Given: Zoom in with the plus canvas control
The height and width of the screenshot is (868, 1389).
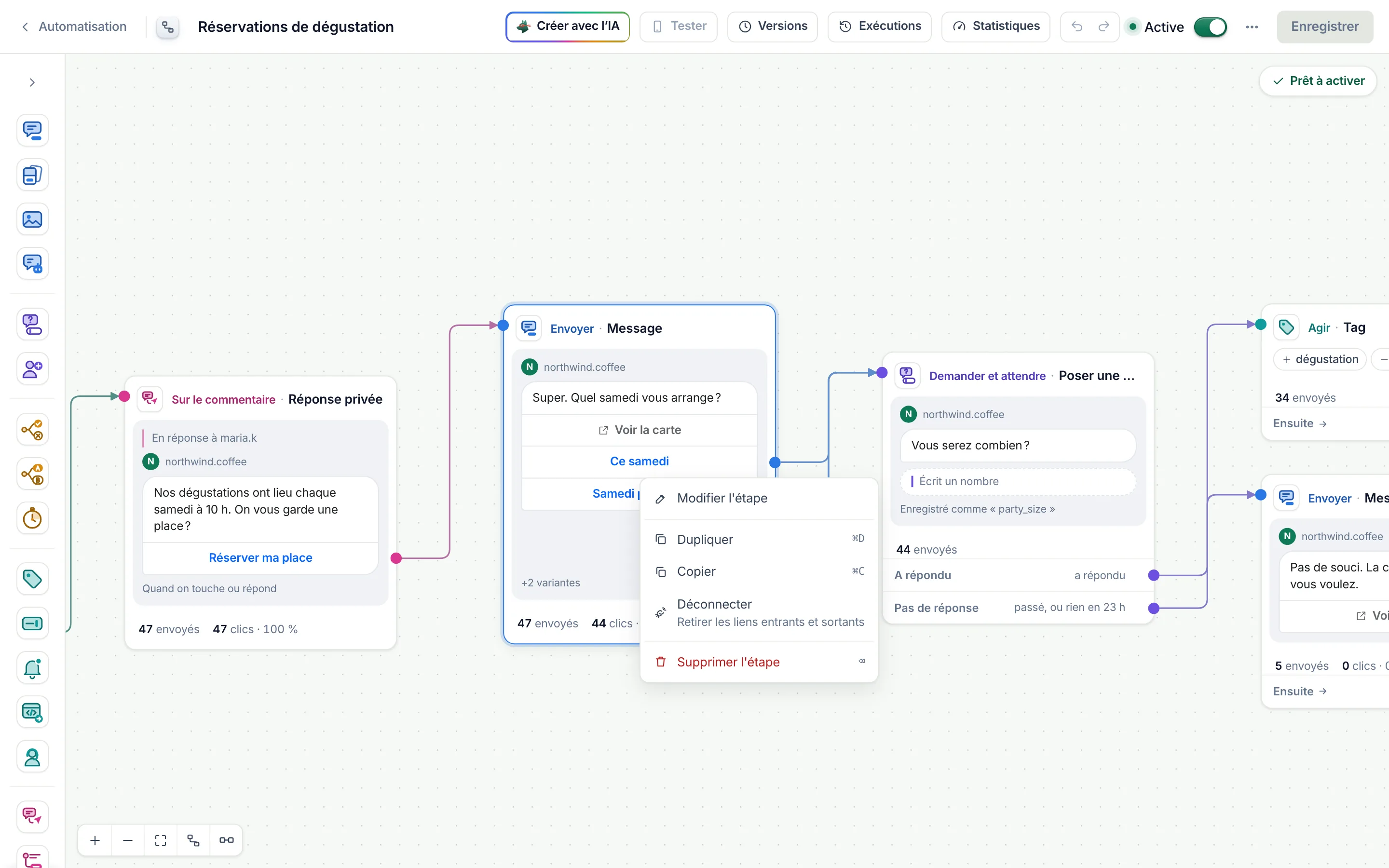Looking at the screenshot, I should tap(95, 840).
